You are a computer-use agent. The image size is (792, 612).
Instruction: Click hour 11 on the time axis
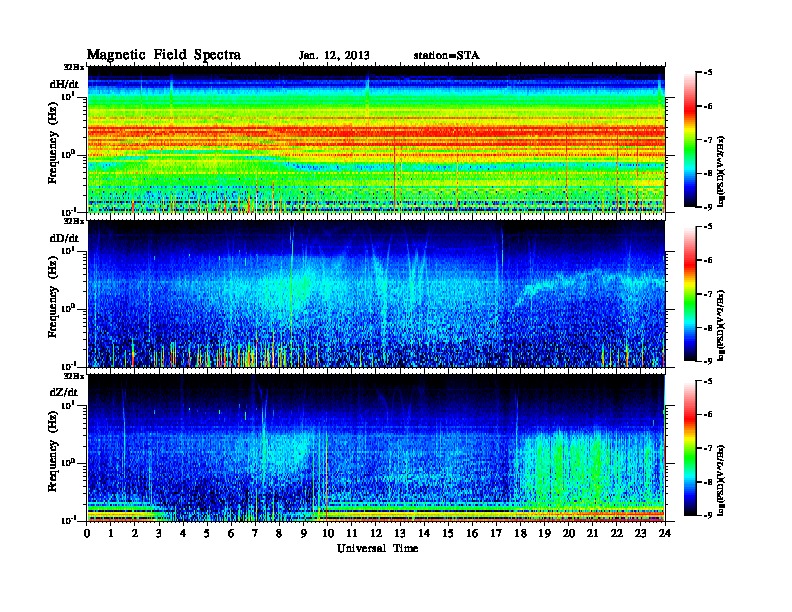click(x=352, y=533)
